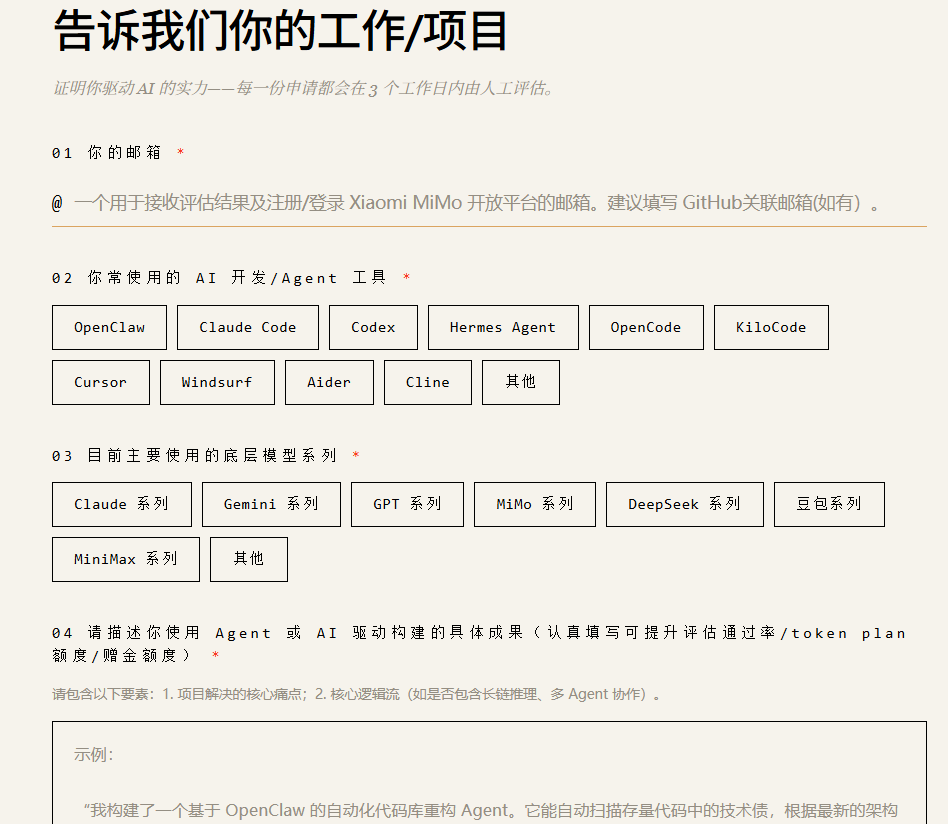Viewport: 948px width, 824px height.
Task: Choose the Windsurf tool option
Action: tap(217, 383)
